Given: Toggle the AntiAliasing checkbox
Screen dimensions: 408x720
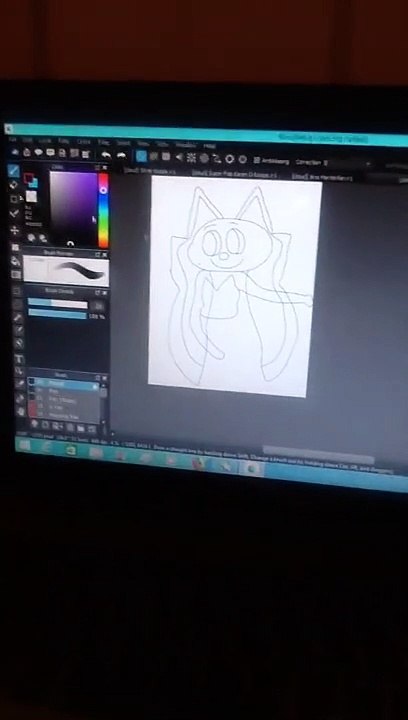Looking at the screenshot, I should (x=257, y=160).
